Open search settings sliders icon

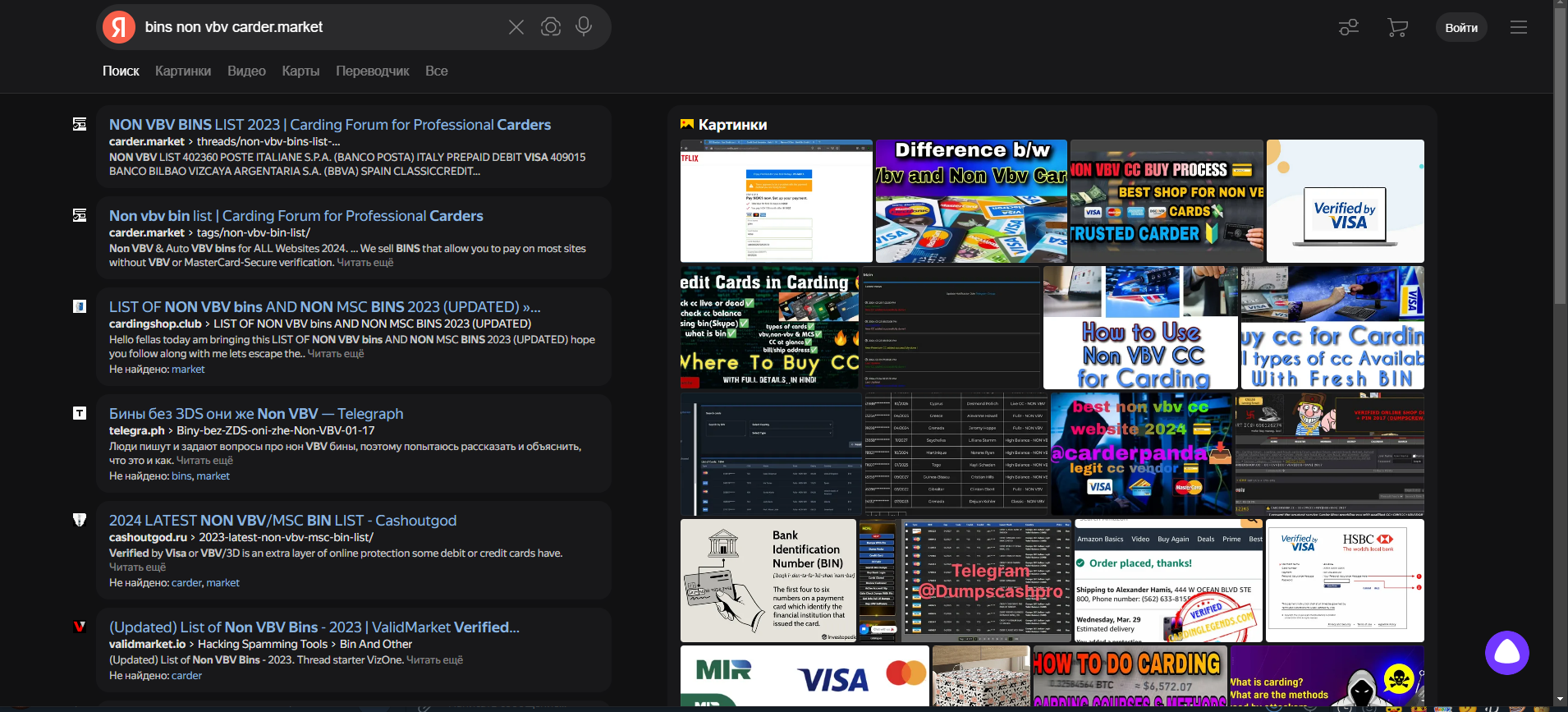tap(1349, 28)
